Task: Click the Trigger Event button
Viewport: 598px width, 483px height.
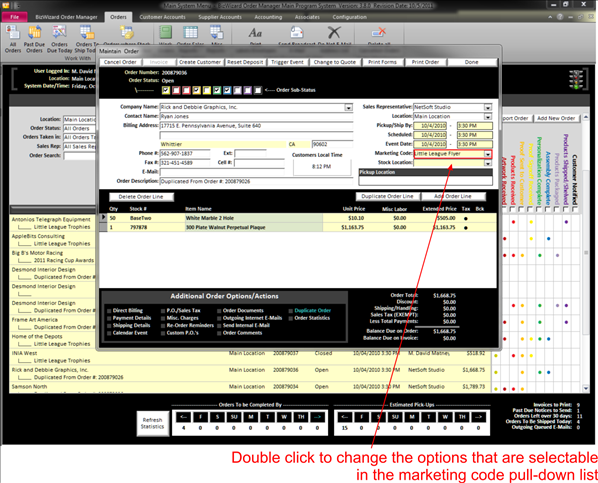Action: click(x=287, y=62)
